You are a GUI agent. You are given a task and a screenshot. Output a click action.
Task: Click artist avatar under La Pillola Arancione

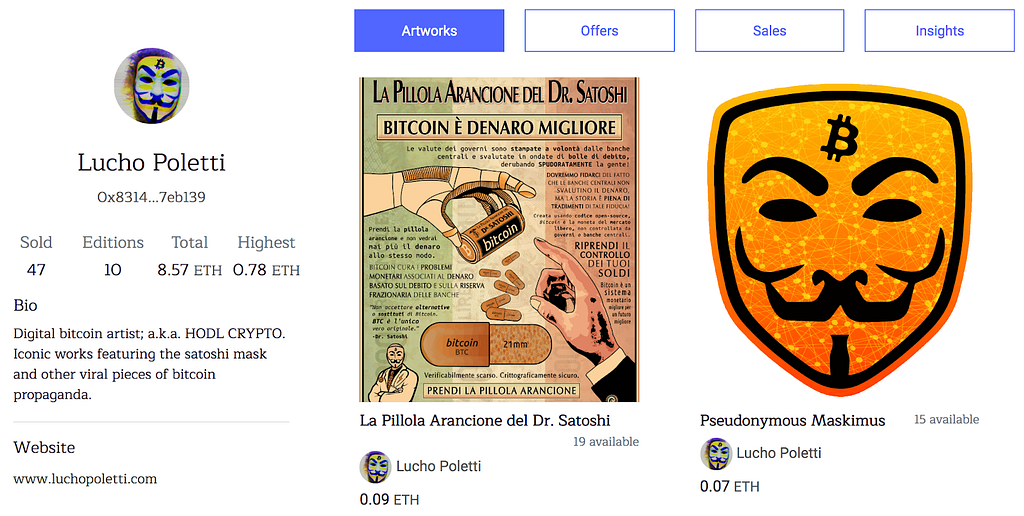tap(376, 466)
